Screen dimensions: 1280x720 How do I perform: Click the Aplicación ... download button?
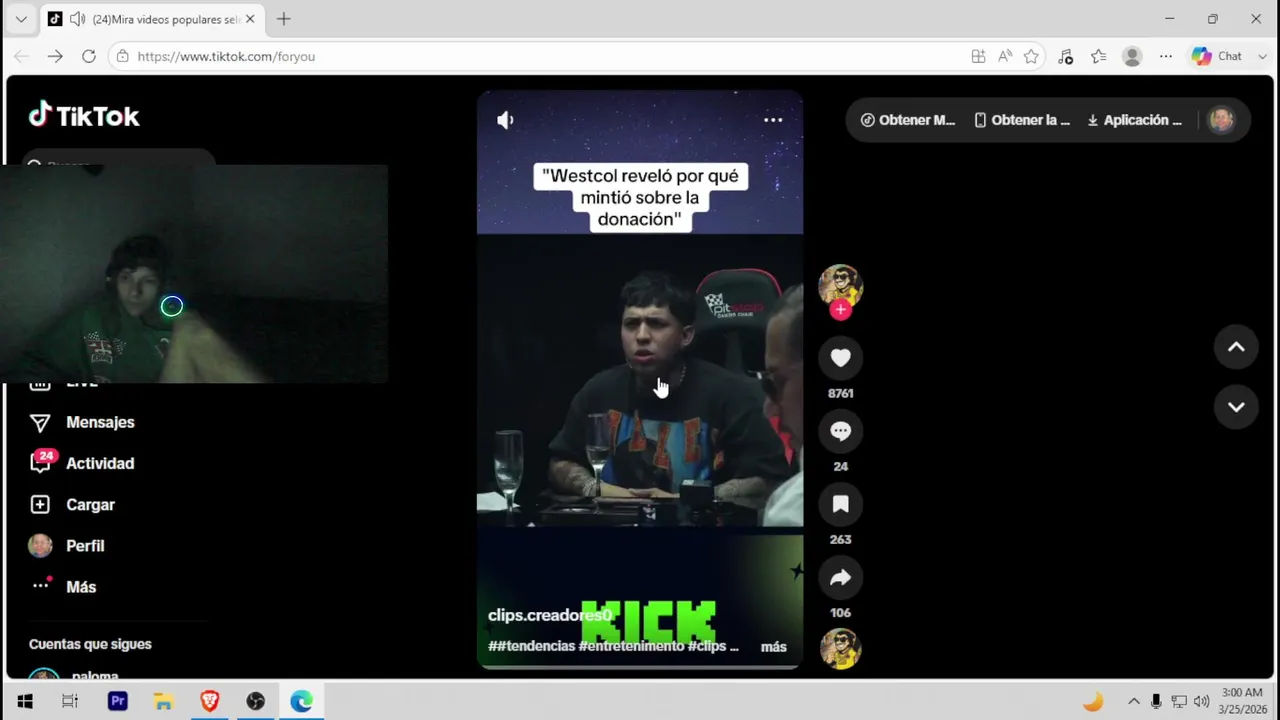tap(1134, 120)
